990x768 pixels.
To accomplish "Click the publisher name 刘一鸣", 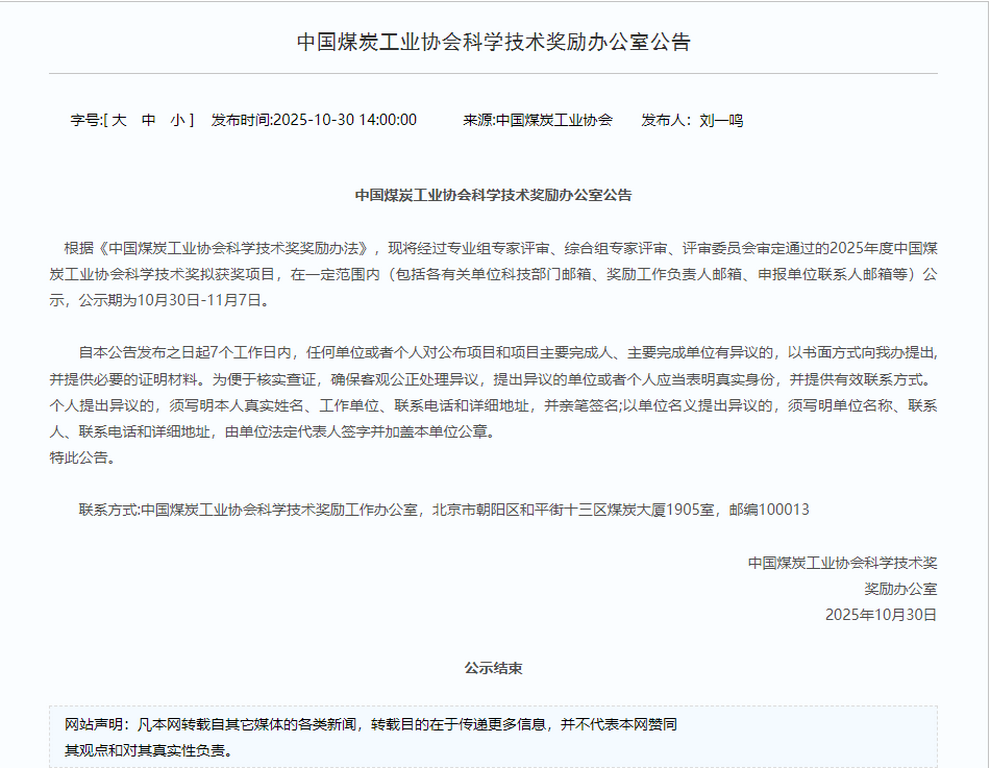I will tap(720, 120).
